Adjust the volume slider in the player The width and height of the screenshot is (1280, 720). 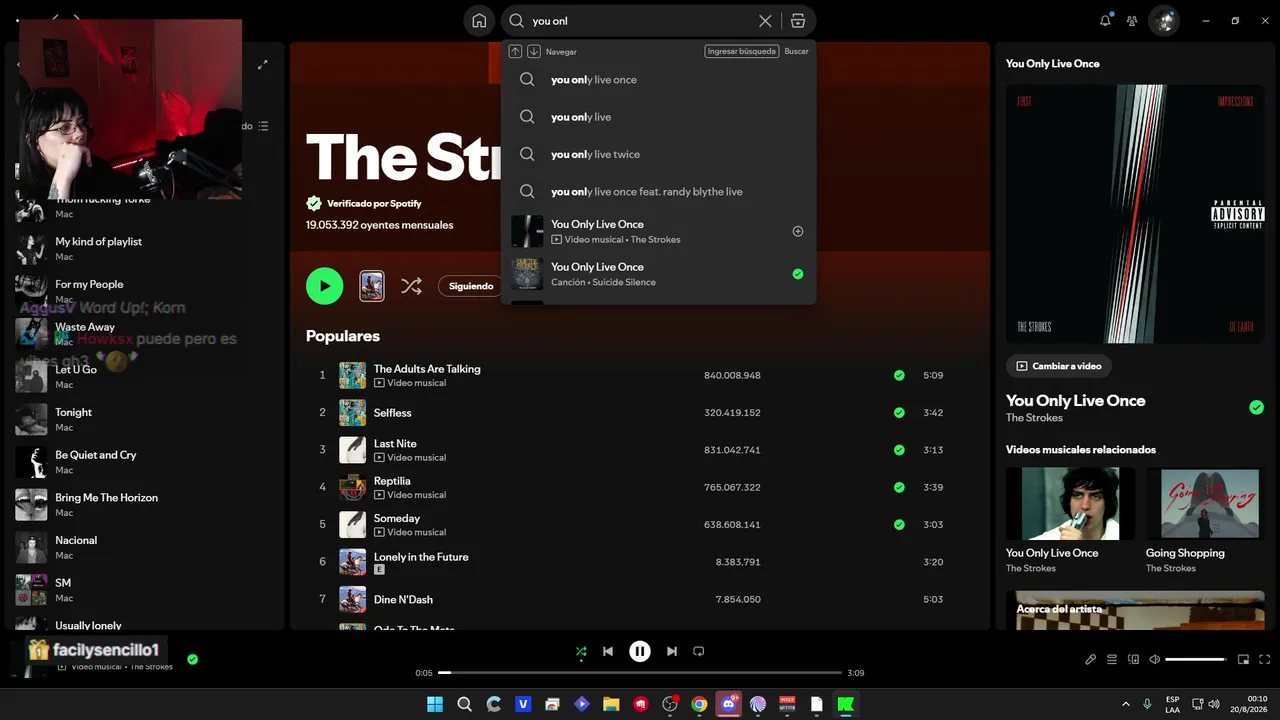tap(1198, 660)
